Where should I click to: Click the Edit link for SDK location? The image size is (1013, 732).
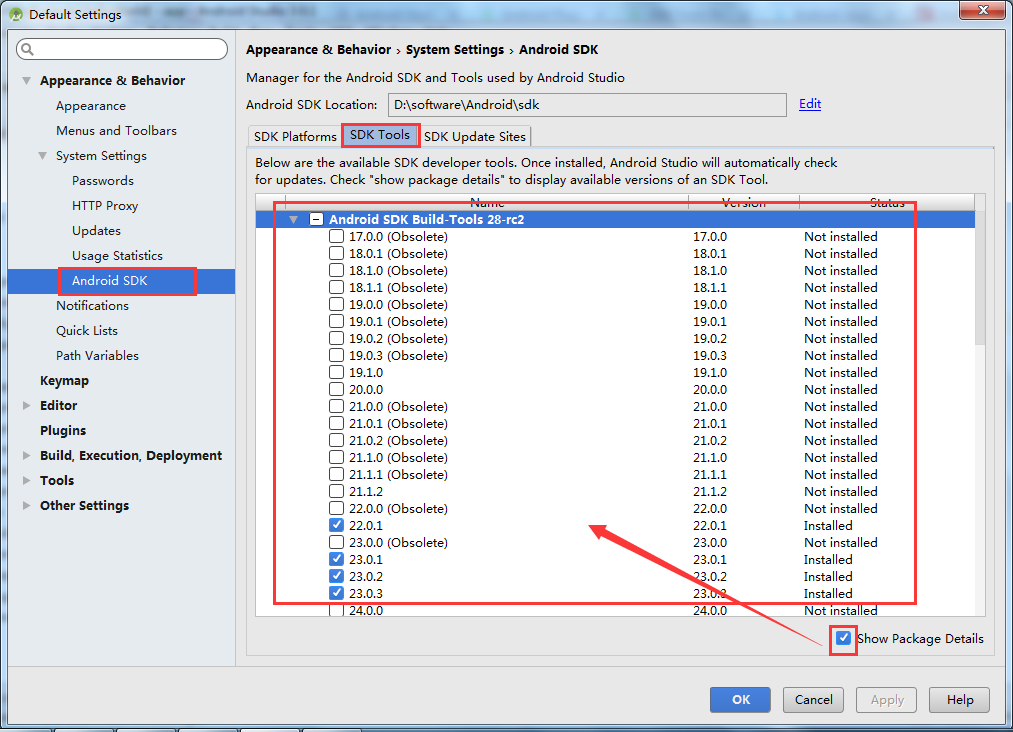(809, 104)
